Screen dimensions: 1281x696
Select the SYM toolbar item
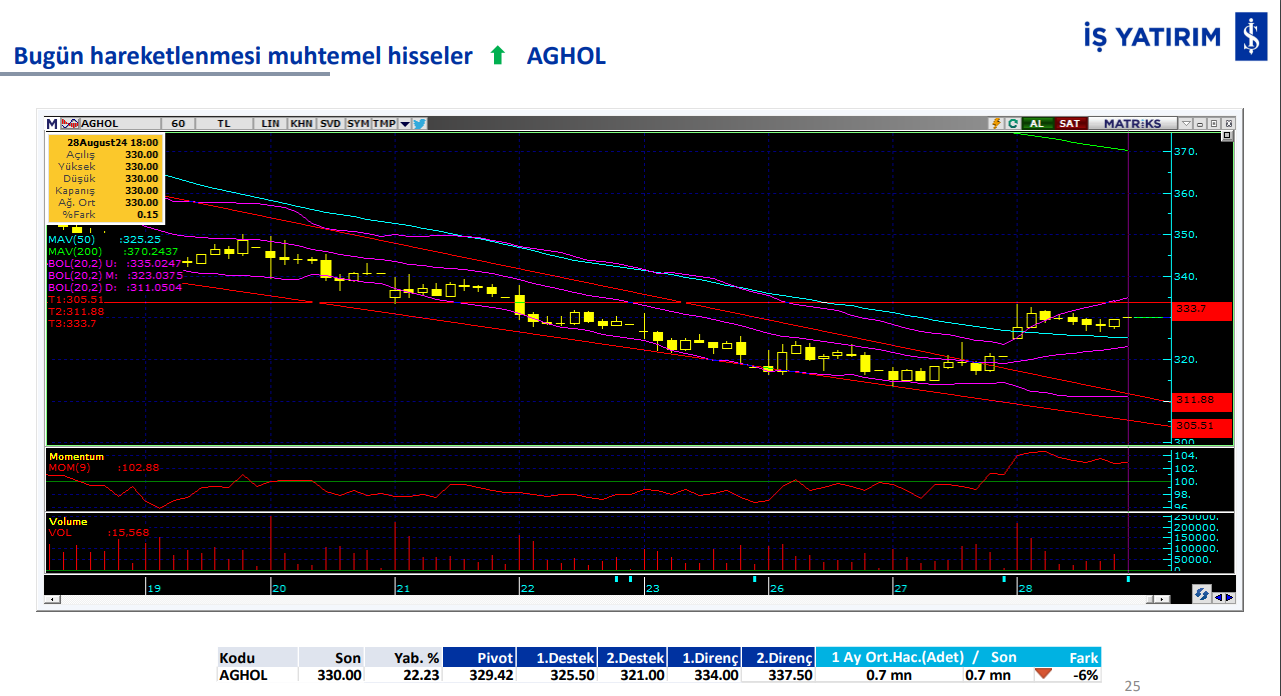[x=358, y=124]
